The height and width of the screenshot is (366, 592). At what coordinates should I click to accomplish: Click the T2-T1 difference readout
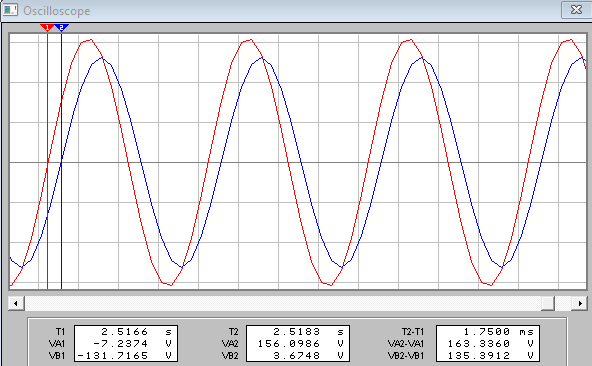point(488,332)
